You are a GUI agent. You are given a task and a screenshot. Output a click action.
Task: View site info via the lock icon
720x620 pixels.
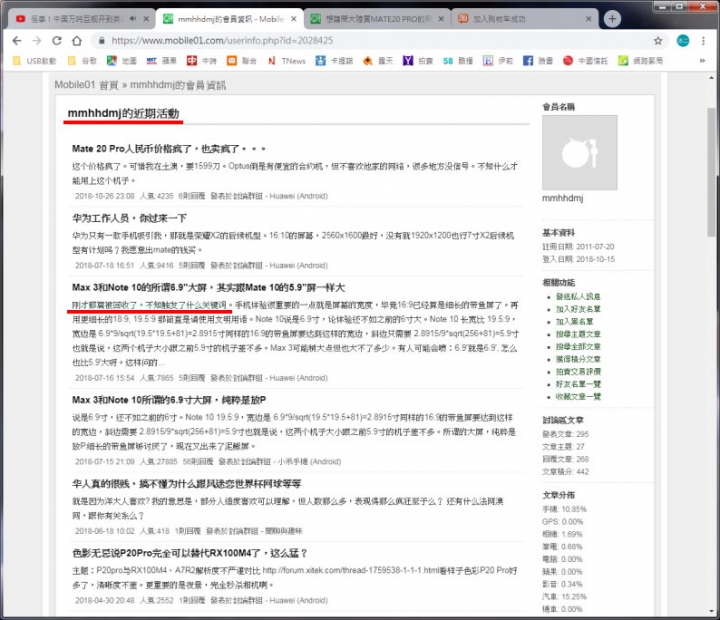click(x=102, y=41)
